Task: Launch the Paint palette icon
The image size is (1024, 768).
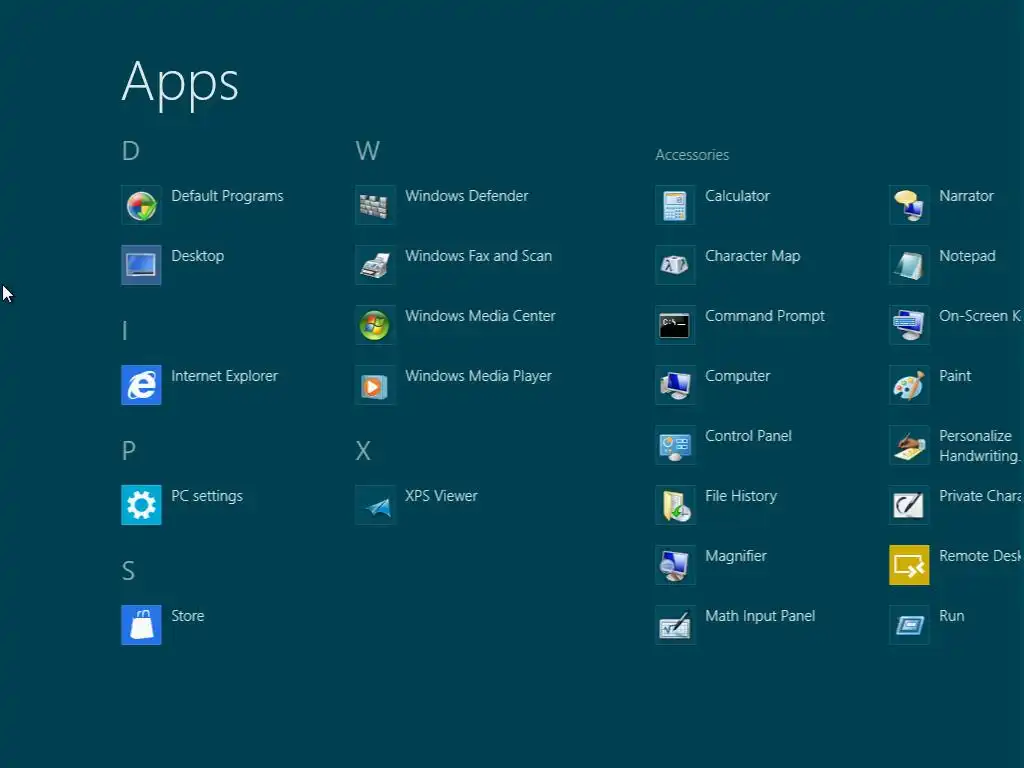Action: point(909,385)
